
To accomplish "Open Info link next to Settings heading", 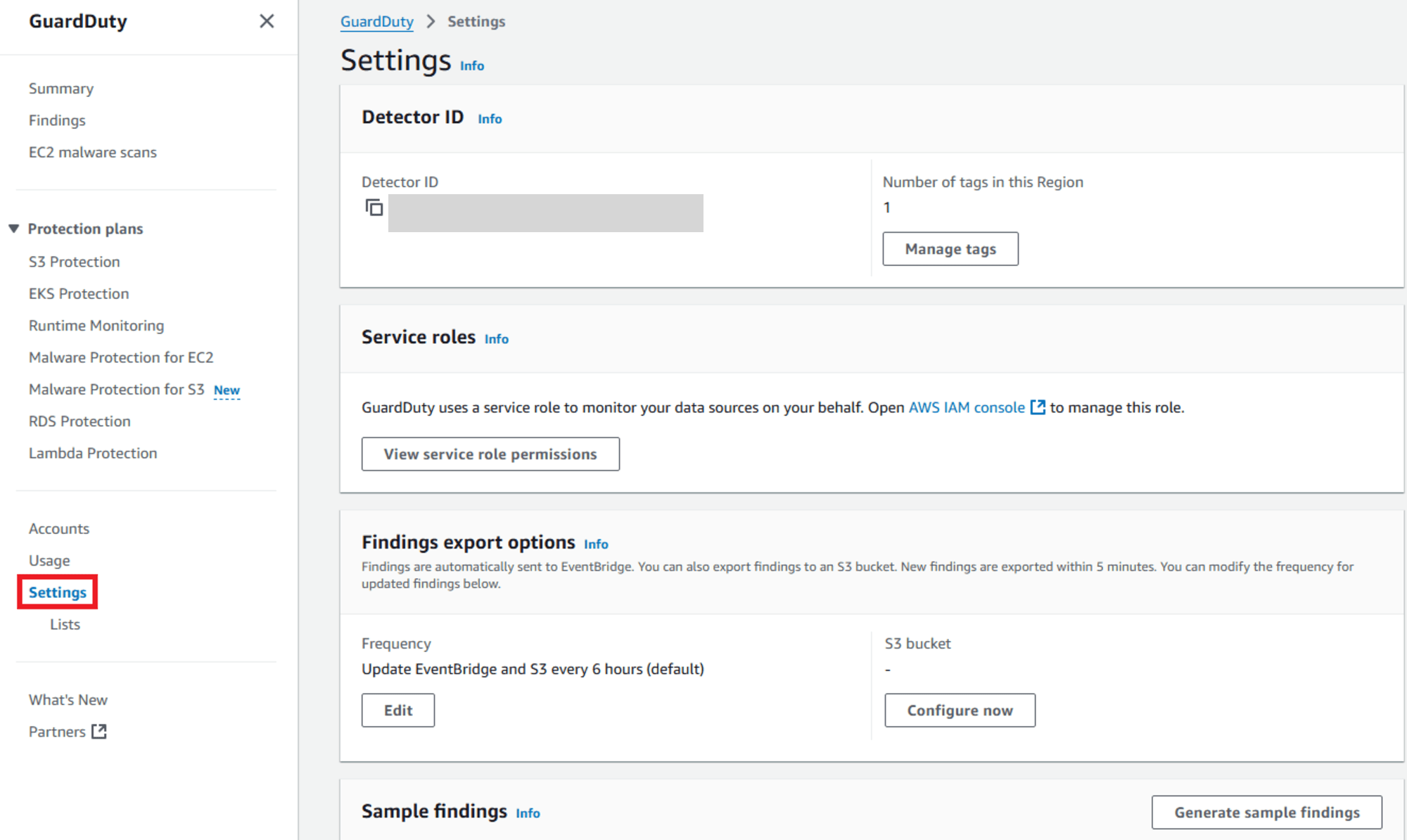I will coord(471,65).
